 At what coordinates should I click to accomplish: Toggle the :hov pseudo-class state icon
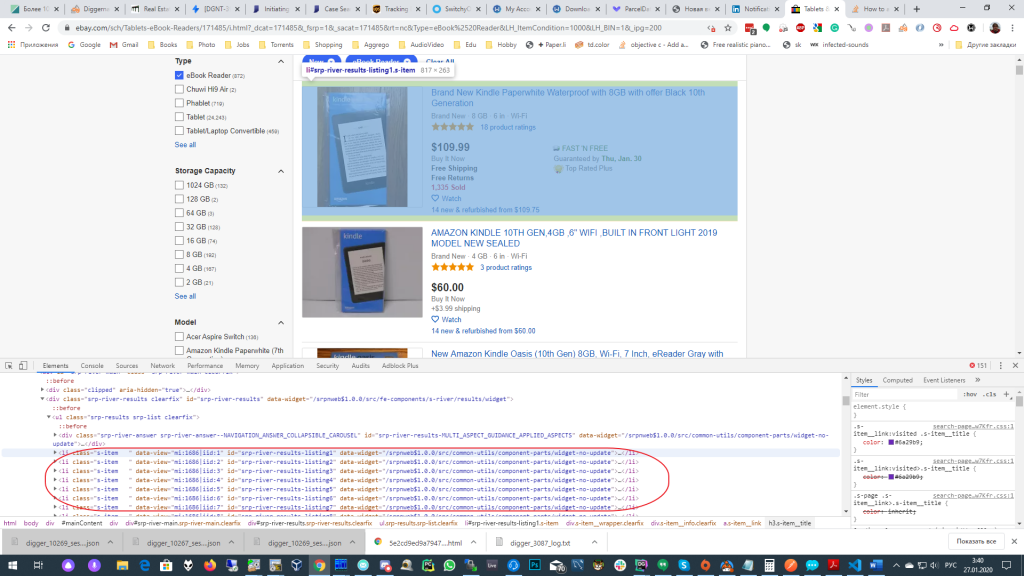click(970, 394)
